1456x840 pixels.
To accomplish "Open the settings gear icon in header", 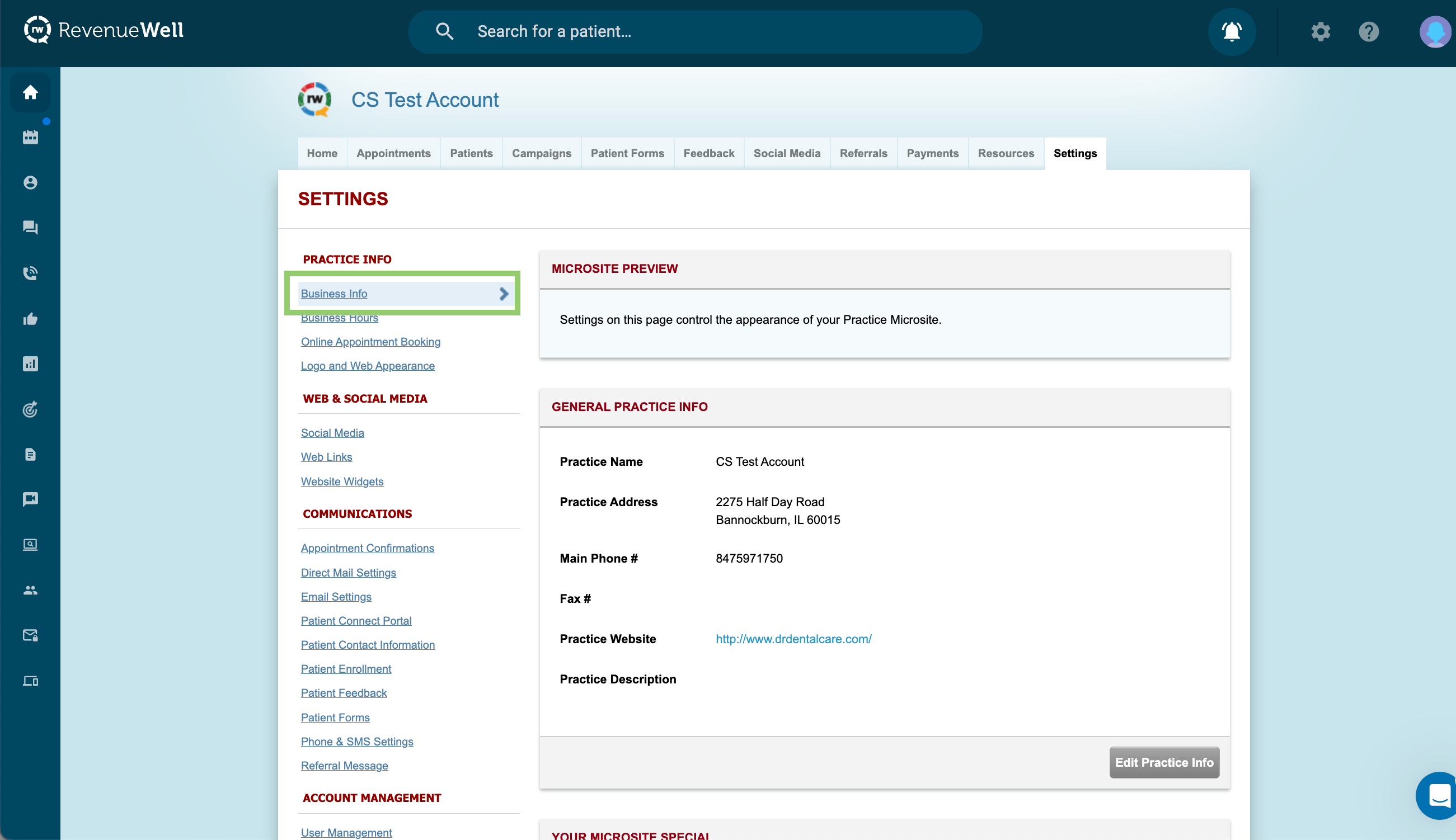I will pos(1321,31).
